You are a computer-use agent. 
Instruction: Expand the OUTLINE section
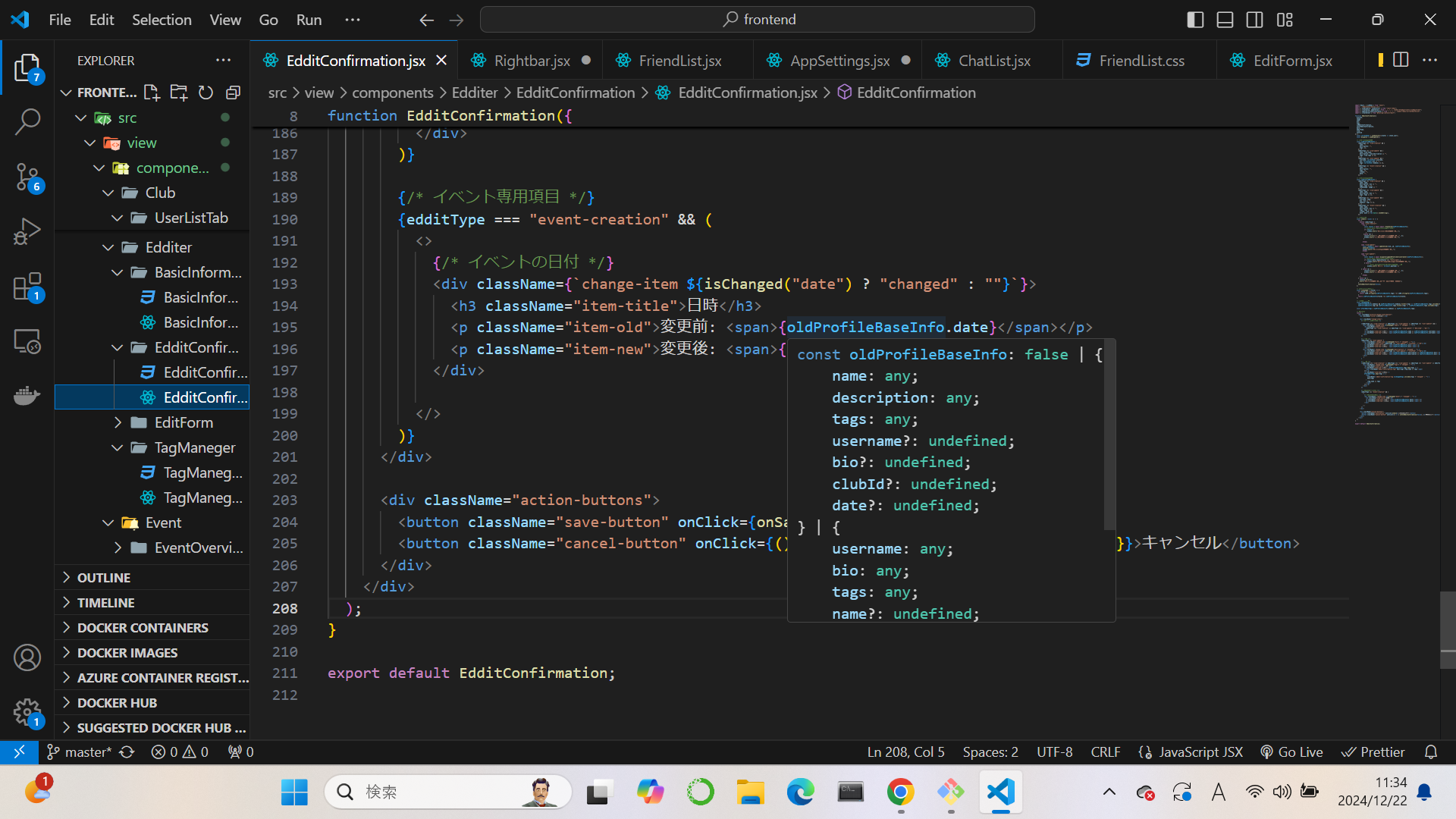pyautogui.click(x=104, y=578)
